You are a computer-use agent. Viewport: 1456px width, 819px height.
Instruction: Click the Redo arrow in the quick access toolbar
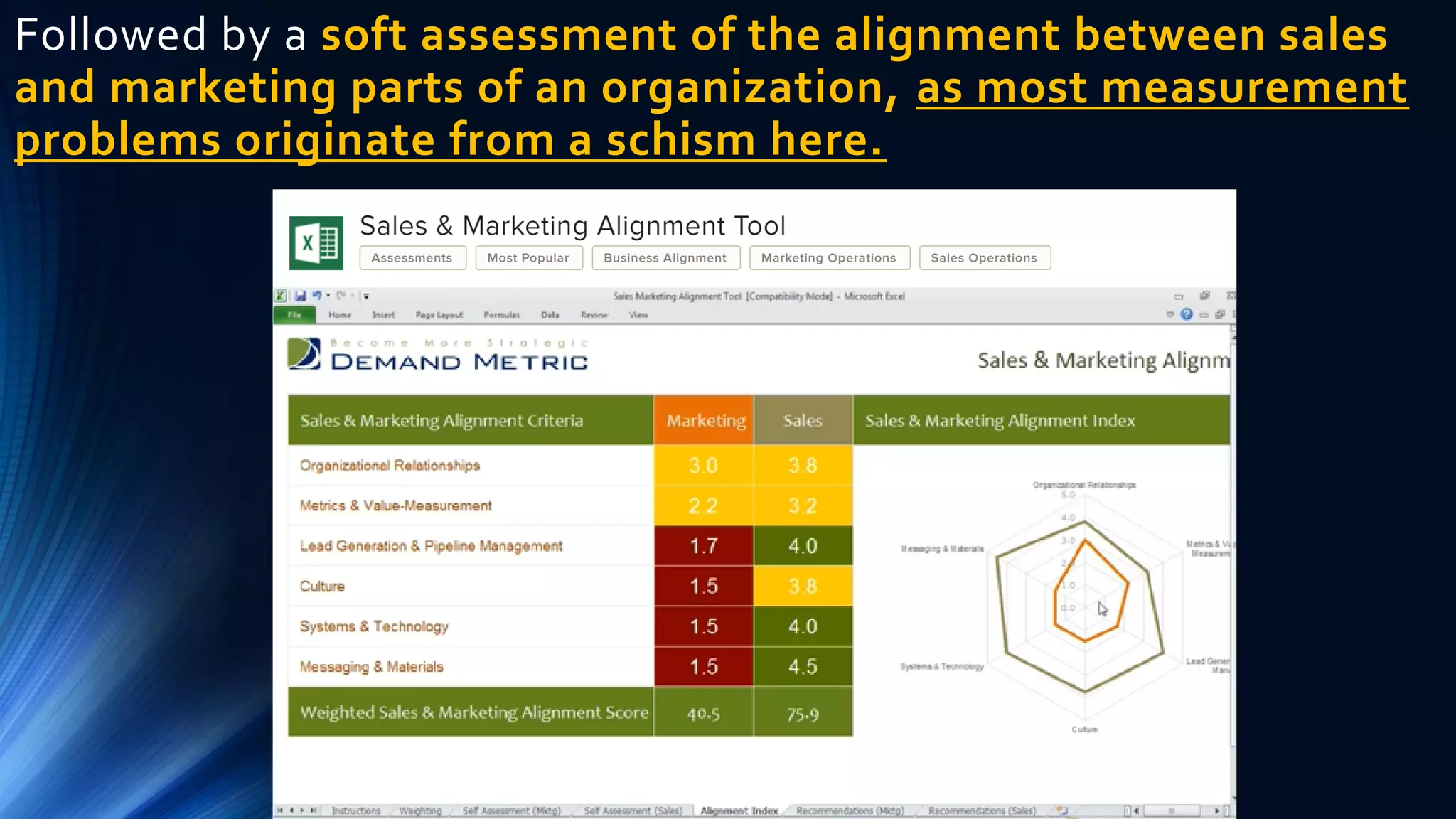pos(341,296)
